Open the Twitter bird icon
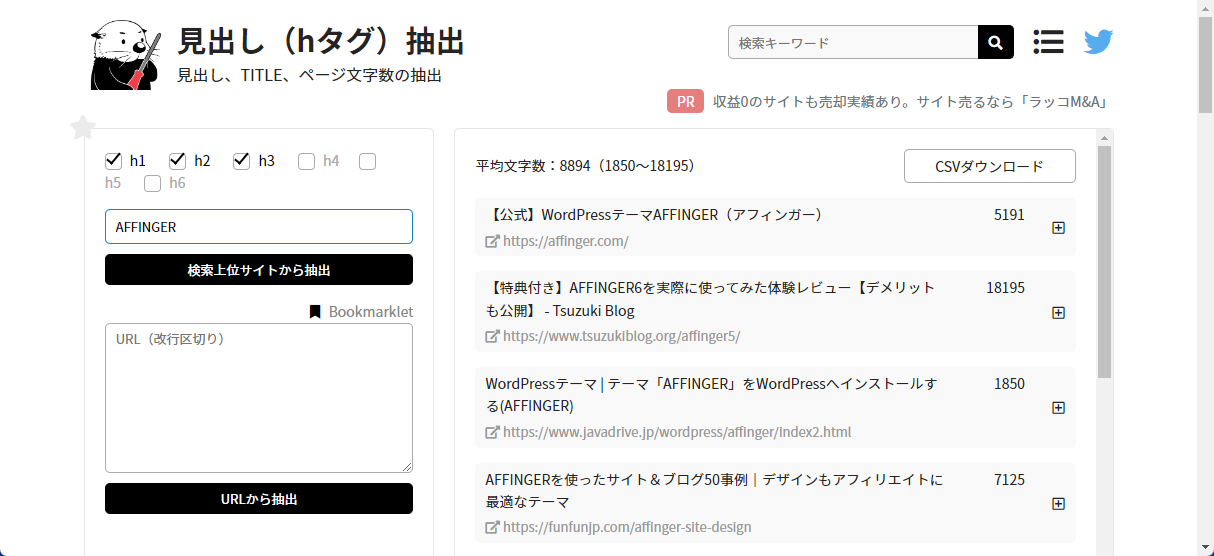 pyautogui.click(x=1098, y=42)
